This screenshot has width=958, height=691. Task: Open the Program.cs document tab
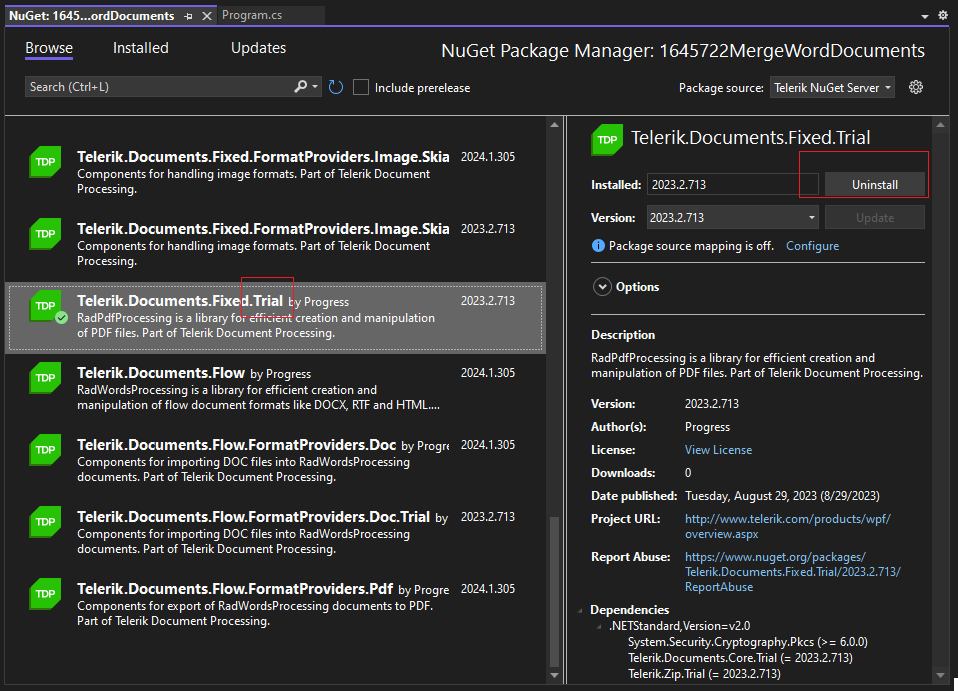(254, 16)
